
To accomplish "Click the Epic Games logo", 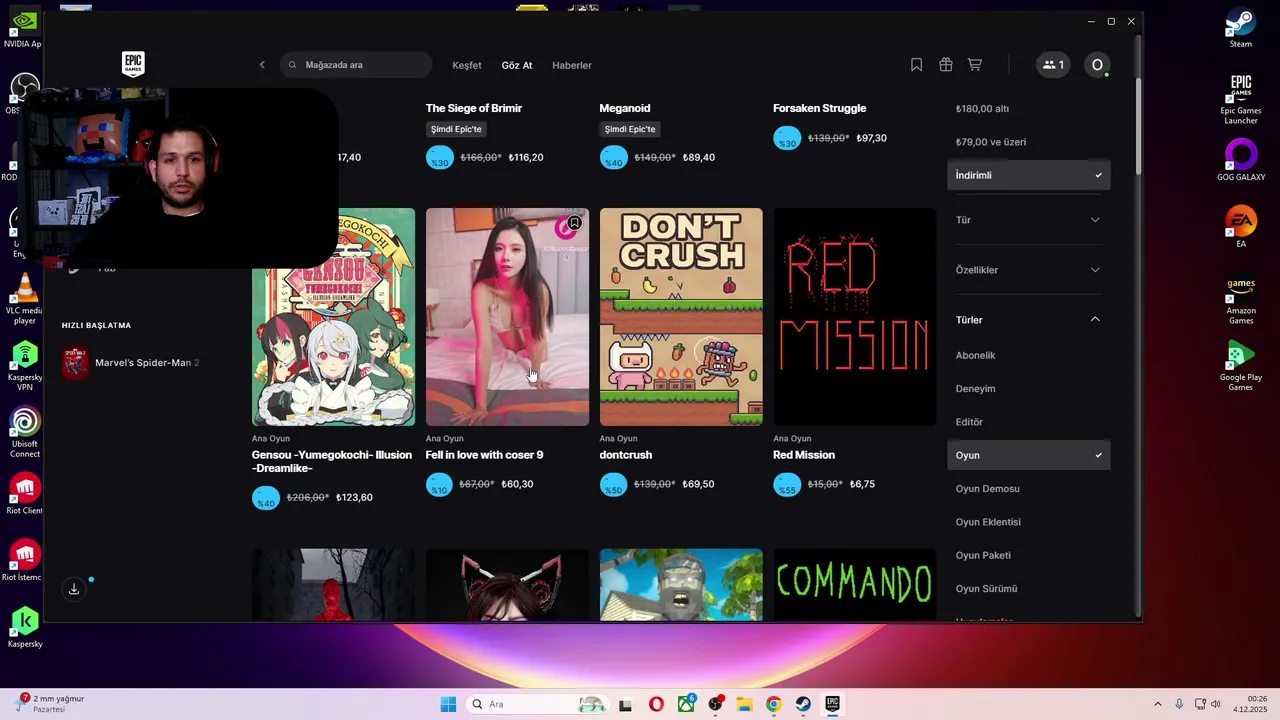I will pos(133,64).
